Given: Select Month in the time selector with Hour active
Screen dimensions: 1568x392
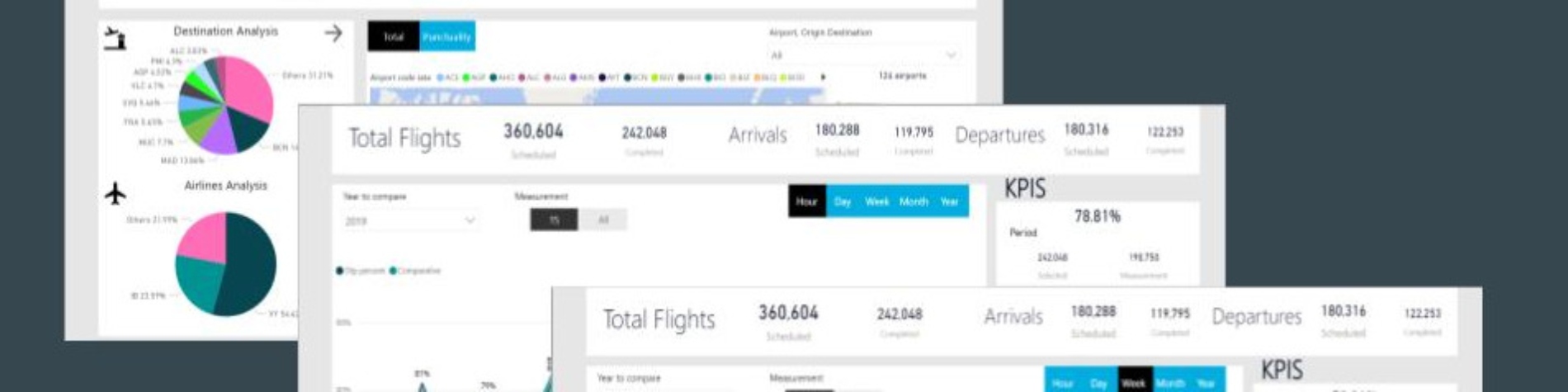Looking at the screenshot, I should 914,201.
